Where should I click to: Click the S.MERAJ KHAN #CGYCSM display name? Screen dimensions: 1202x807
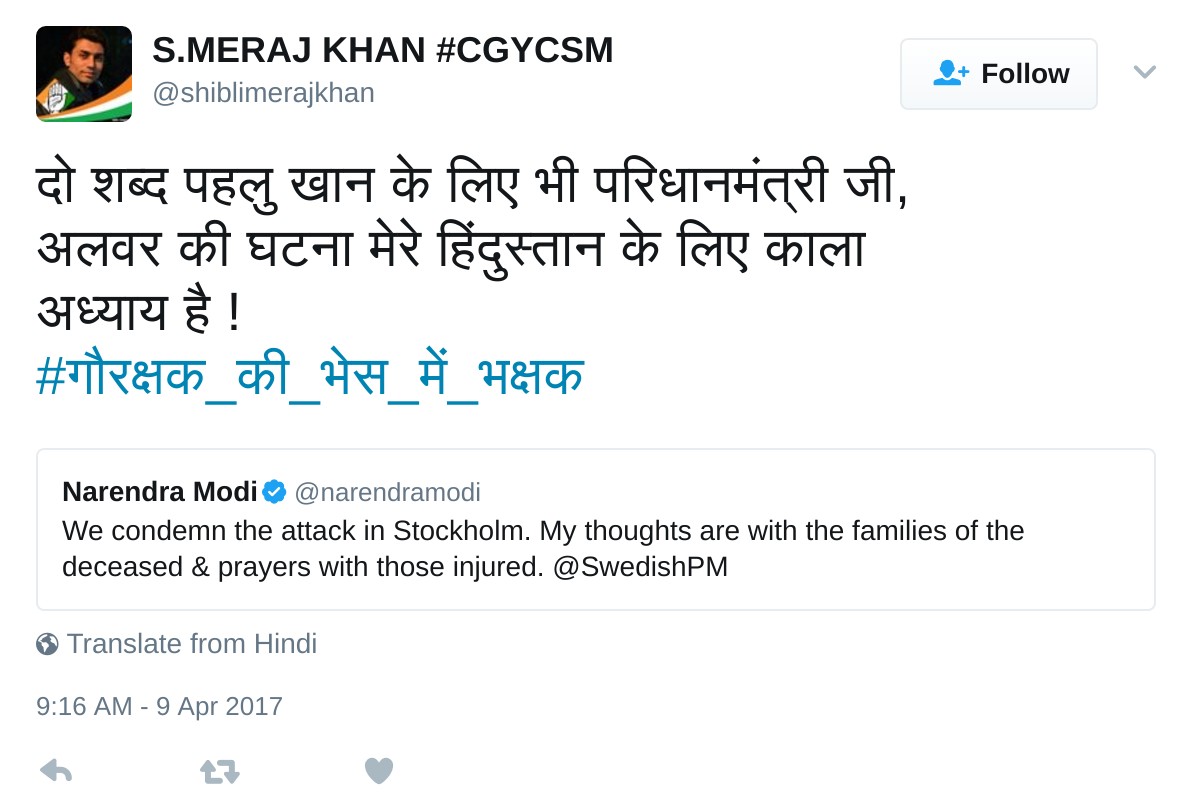[382, 50]
